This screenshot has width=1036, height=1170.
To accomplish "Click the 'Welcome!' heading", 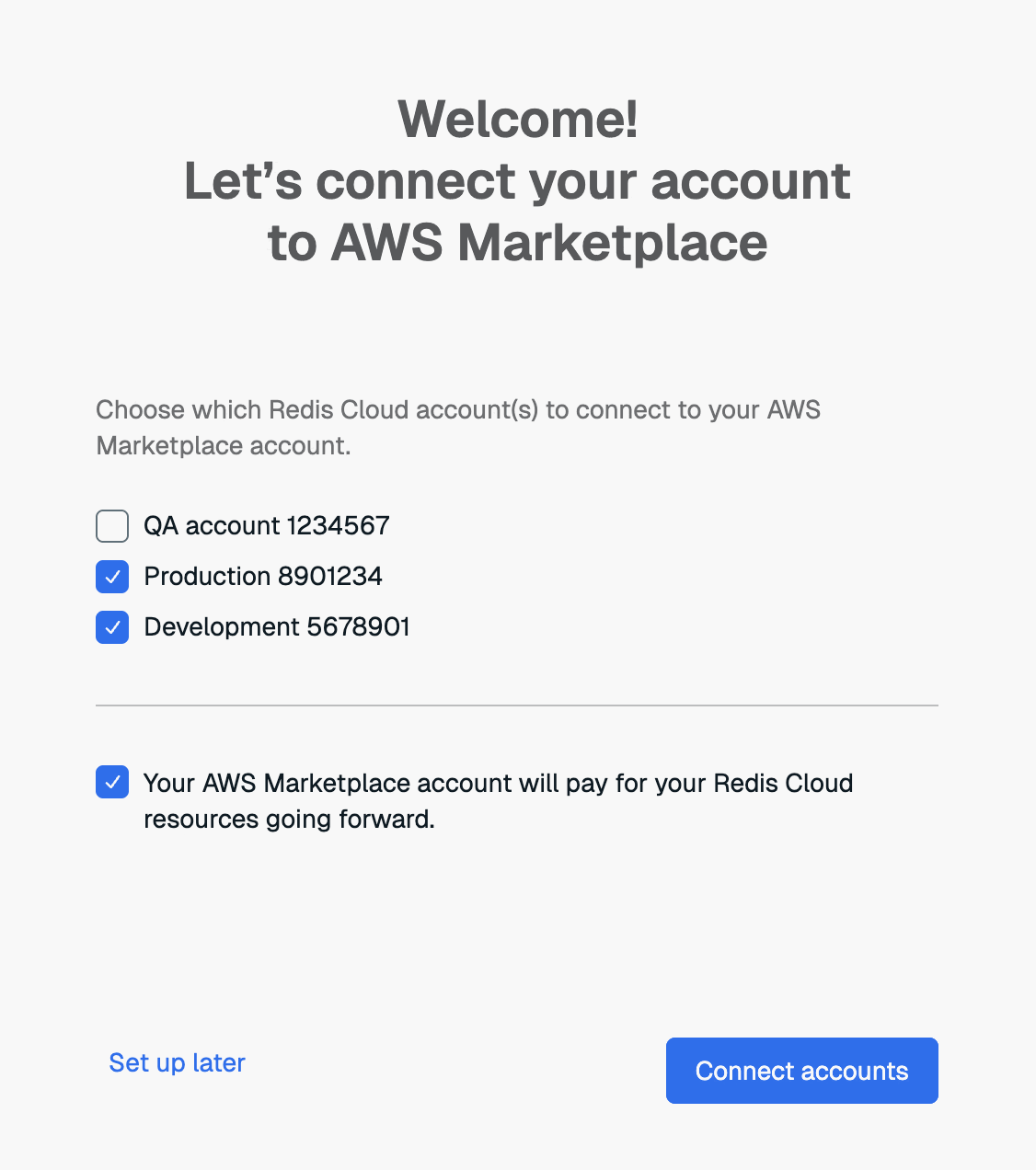I will point(517,120).
